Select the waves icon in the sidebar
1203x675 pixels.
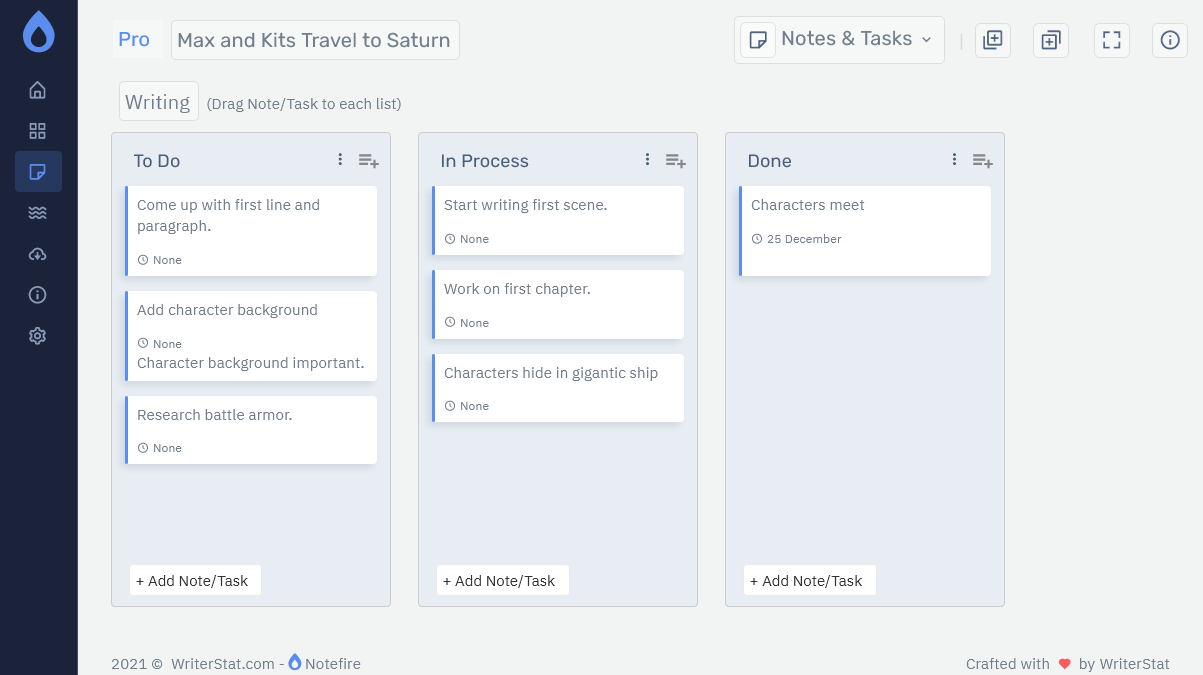point(37,212)
